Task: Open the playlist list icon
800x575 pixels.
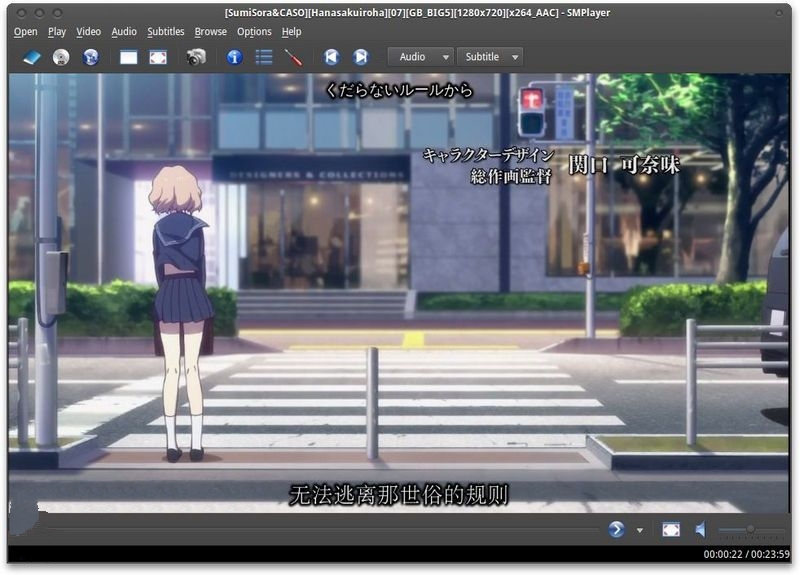Action: [x=263, y=57]
